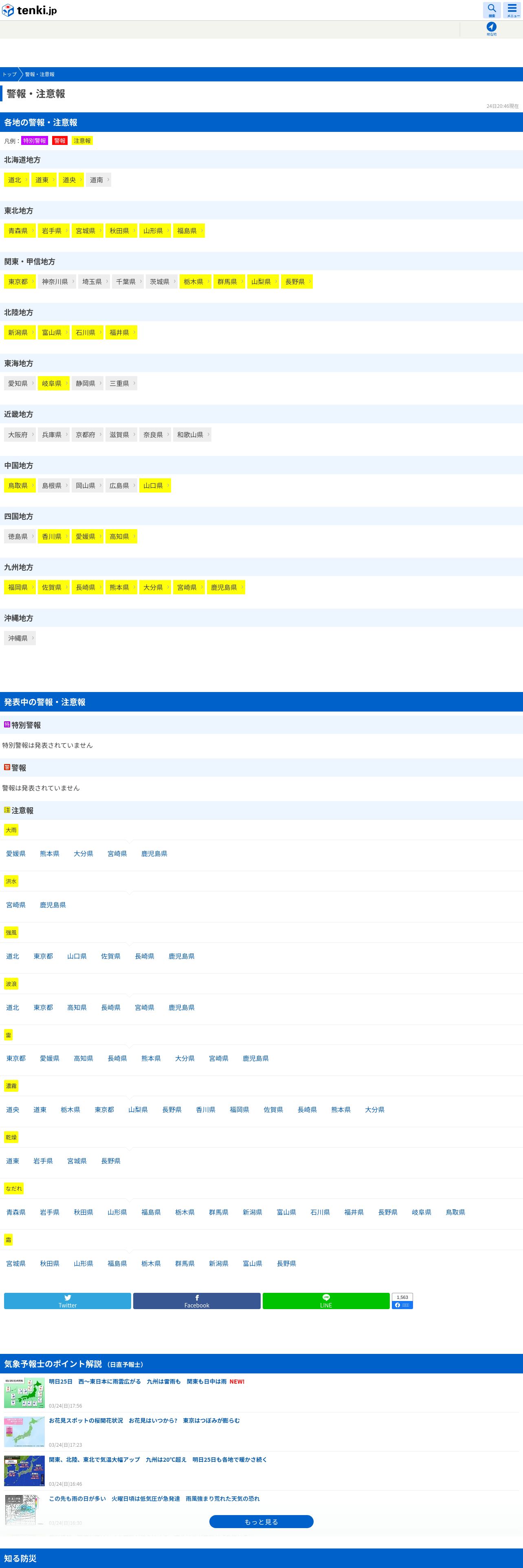Read この先も雨の日が多い article
The height and width of the screenshot is (1568, 523).
coord(154,1499)
